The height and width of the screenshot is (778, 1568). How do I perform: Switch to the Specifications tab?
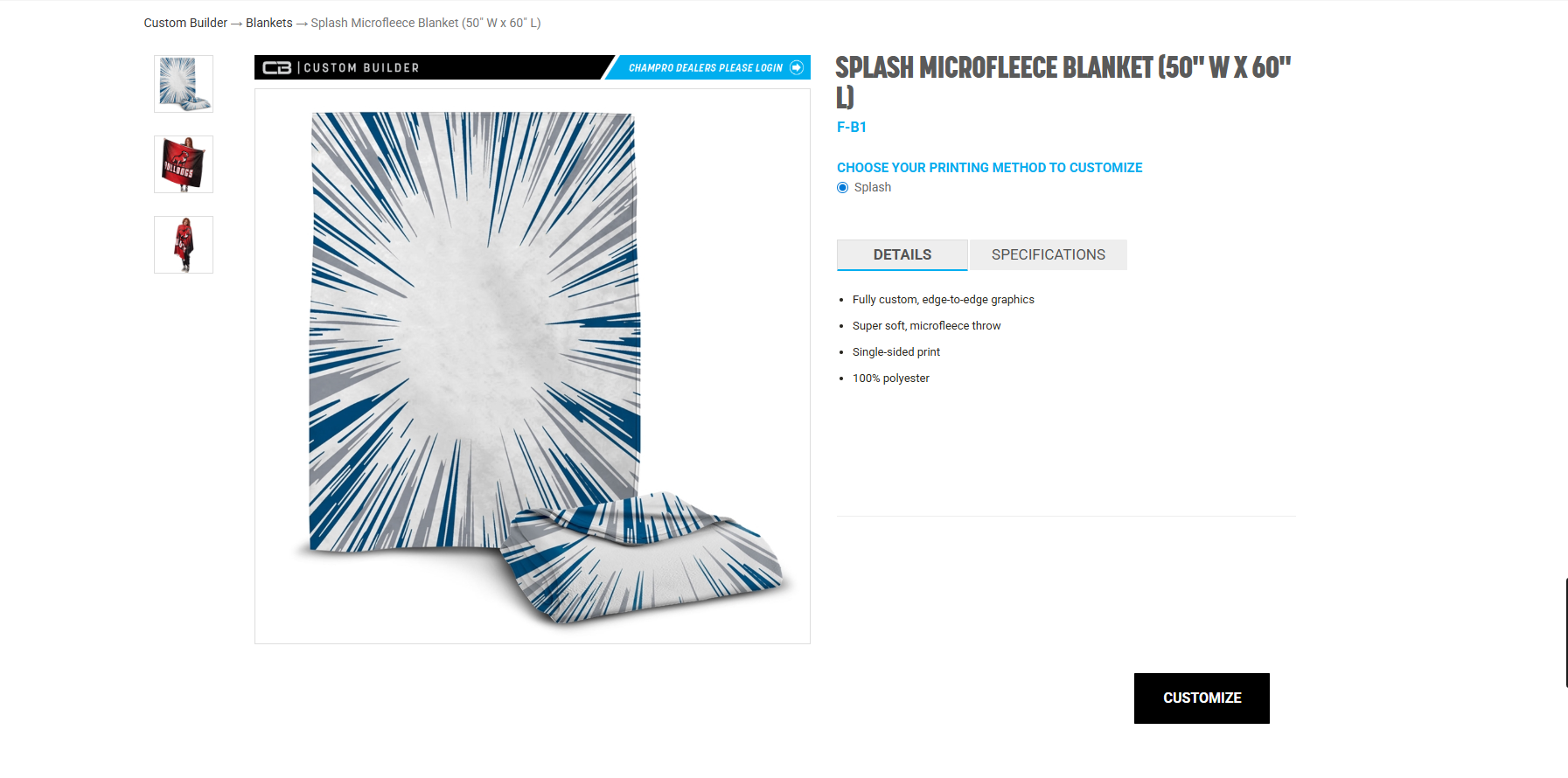pyautogui.click(x=1049, y=254)
